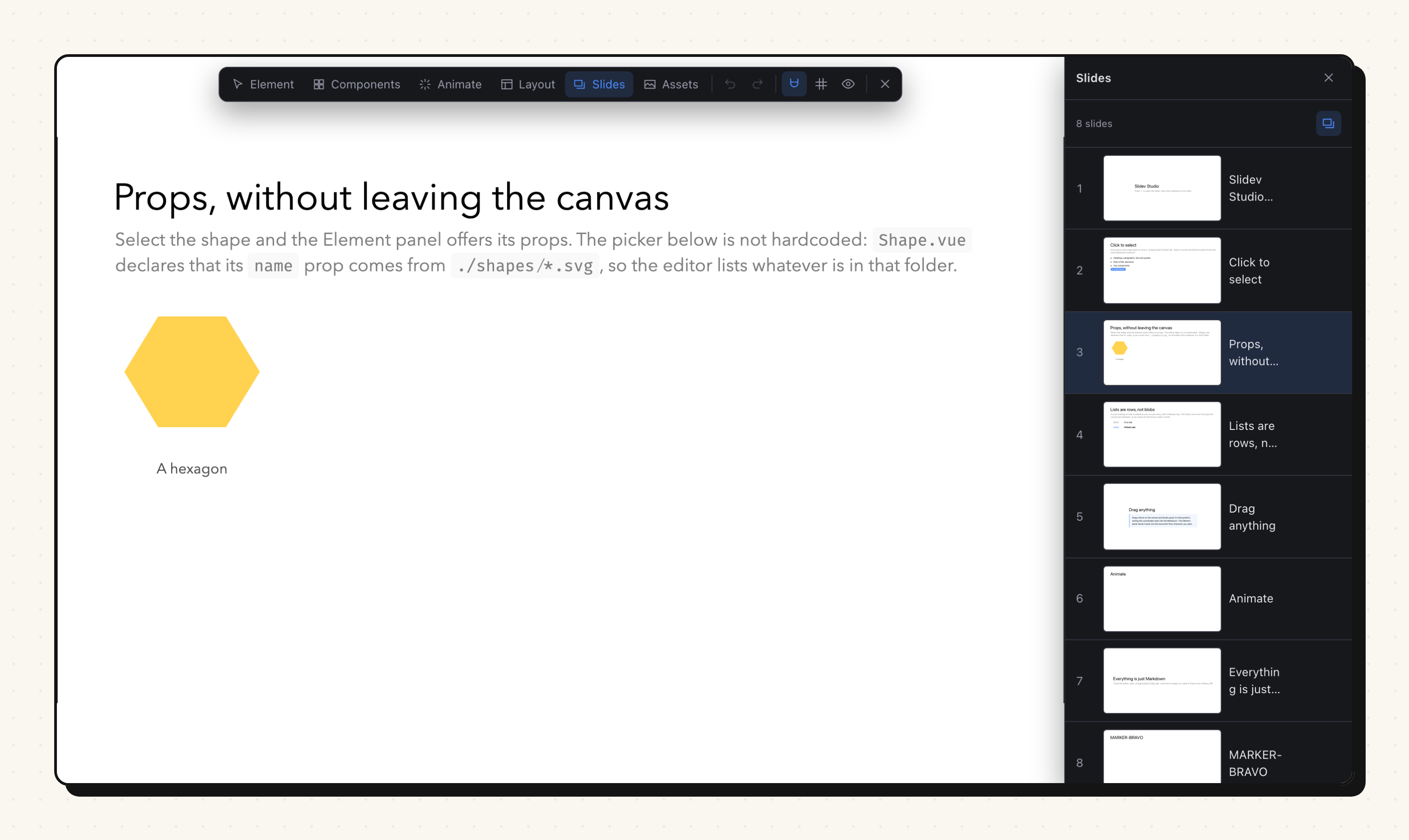Select slide 4 thumbnail Lists are rows
This screenshot has height=840, width=1409.
pos(1162,434)
